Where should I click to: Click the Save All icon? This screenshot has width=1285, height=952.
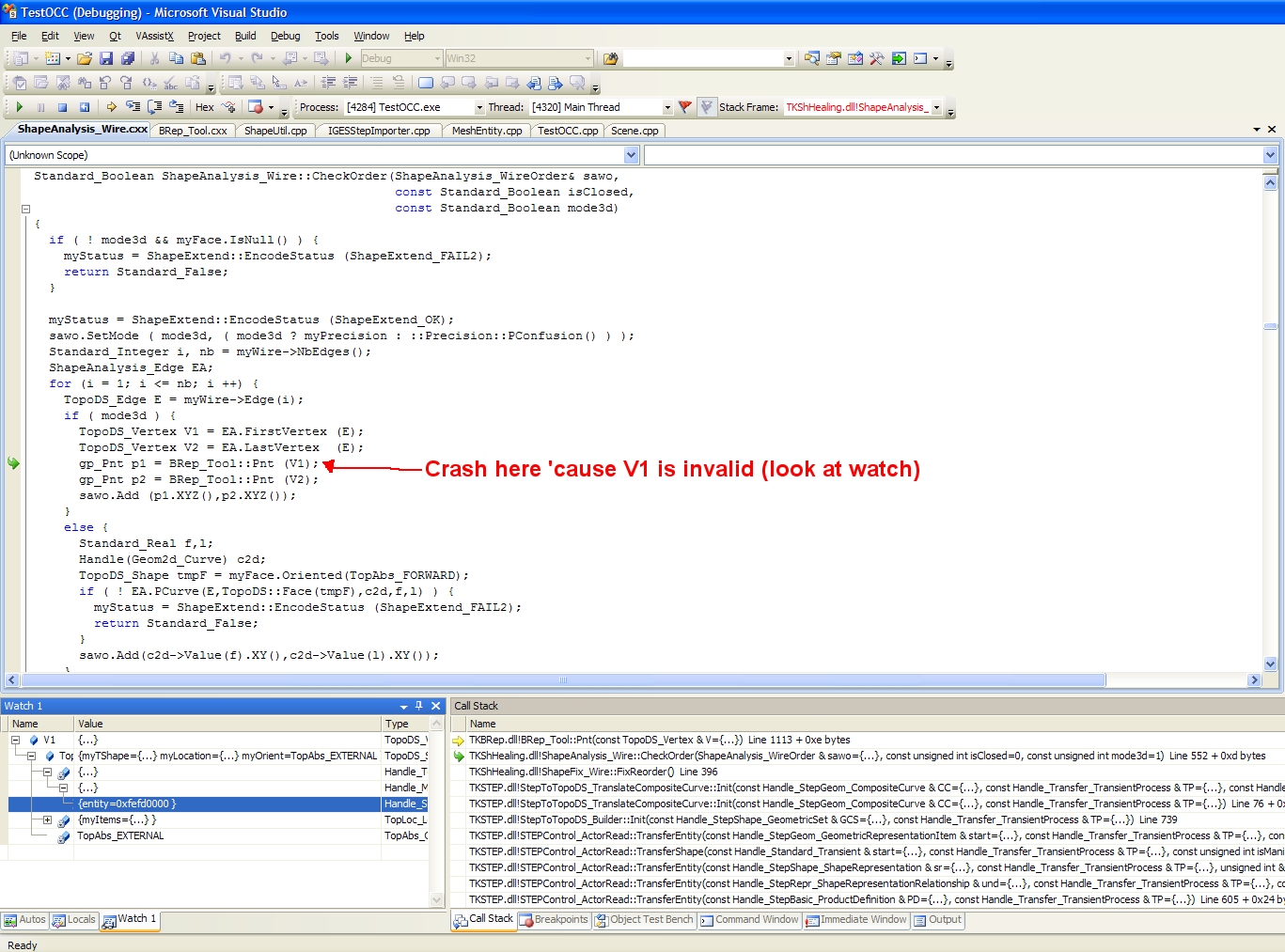pos(127,58)
